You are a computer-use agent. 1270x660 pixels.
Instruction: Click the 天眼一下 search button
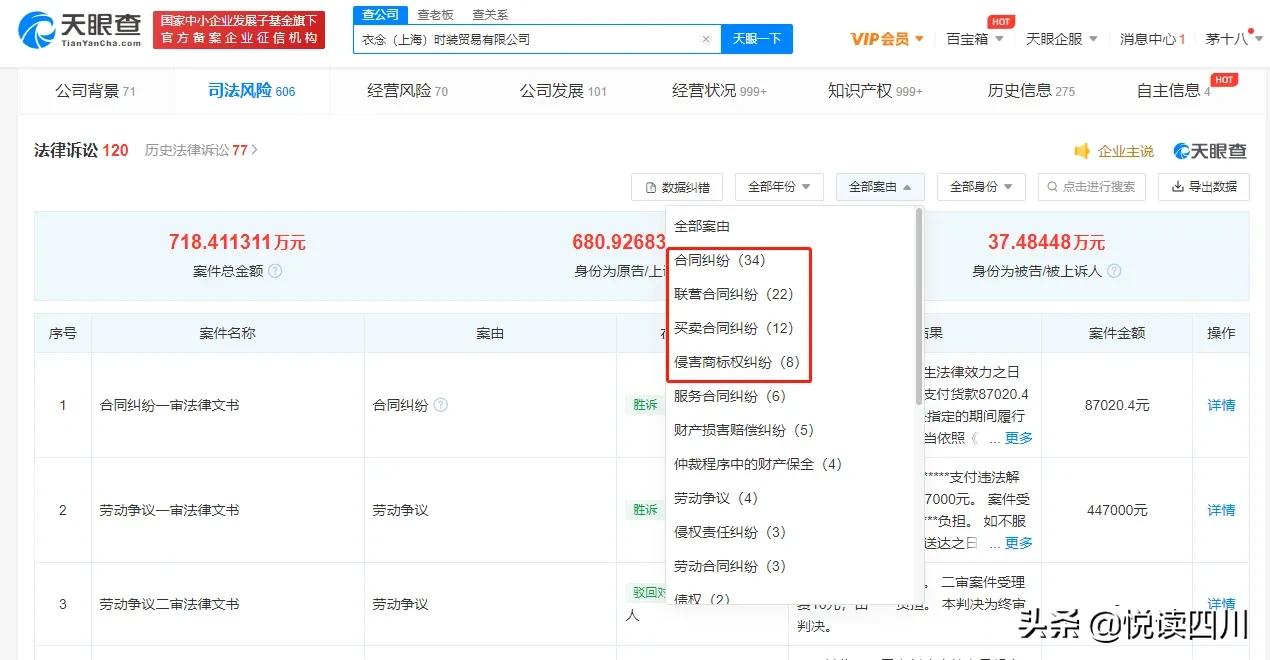click(757, 38)
